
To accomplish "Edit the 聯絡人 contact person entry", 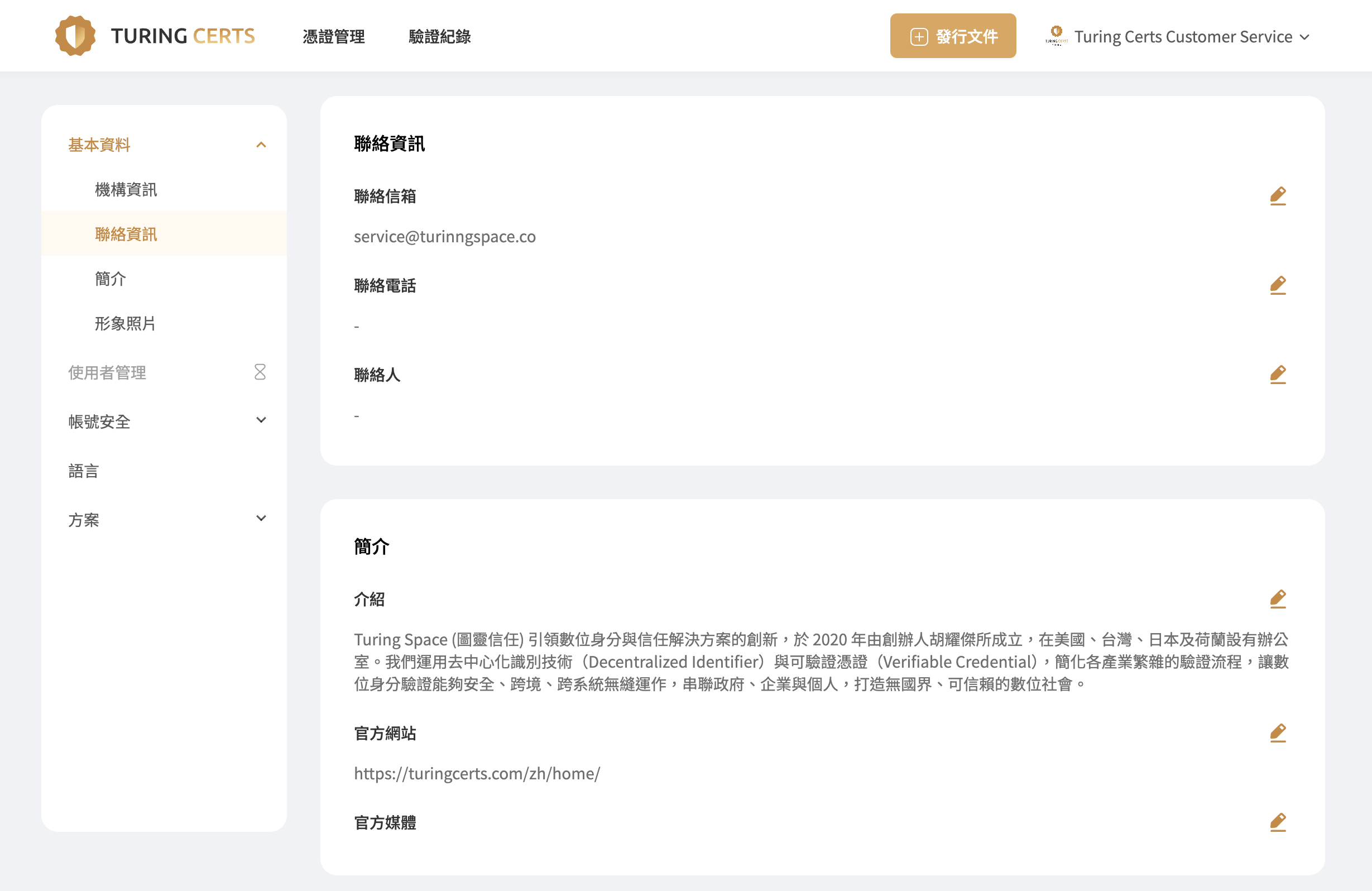I will (x=1278, y=375).
